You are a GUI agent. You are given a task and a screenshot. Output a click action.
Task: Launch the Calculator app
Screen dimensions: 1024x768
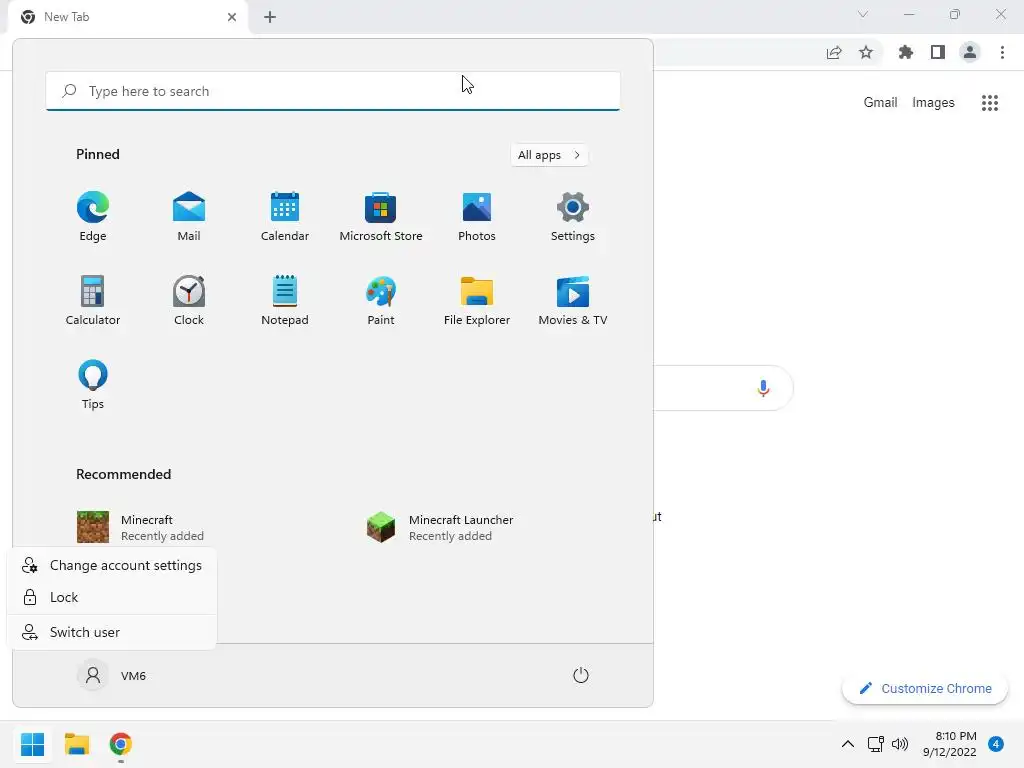point(93,300)
